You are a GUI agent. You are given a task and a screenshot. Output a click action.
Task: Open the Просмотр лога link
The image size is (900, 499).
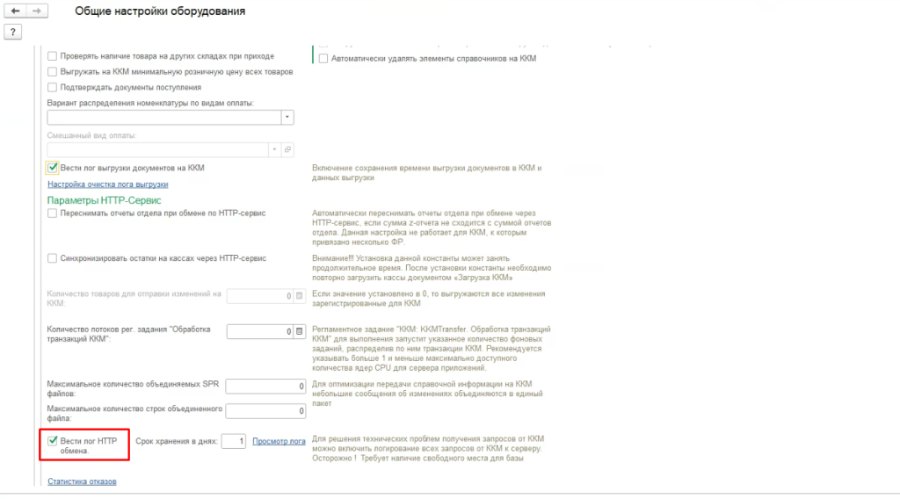click(279, 441)
